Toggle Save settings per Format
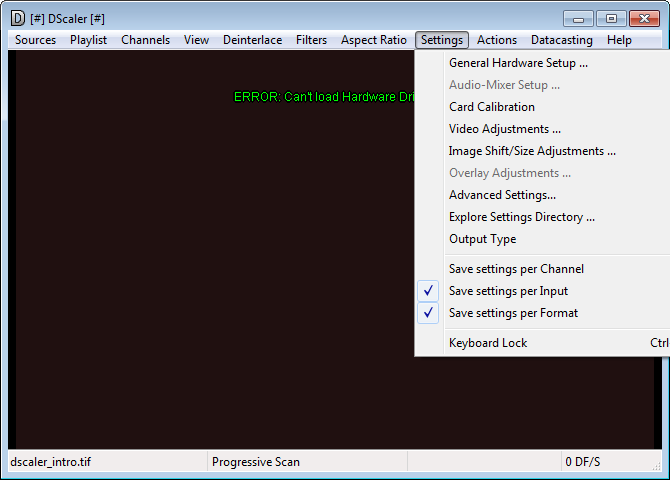This screenshot has height=480, width=670. click(x=542, y=313)
